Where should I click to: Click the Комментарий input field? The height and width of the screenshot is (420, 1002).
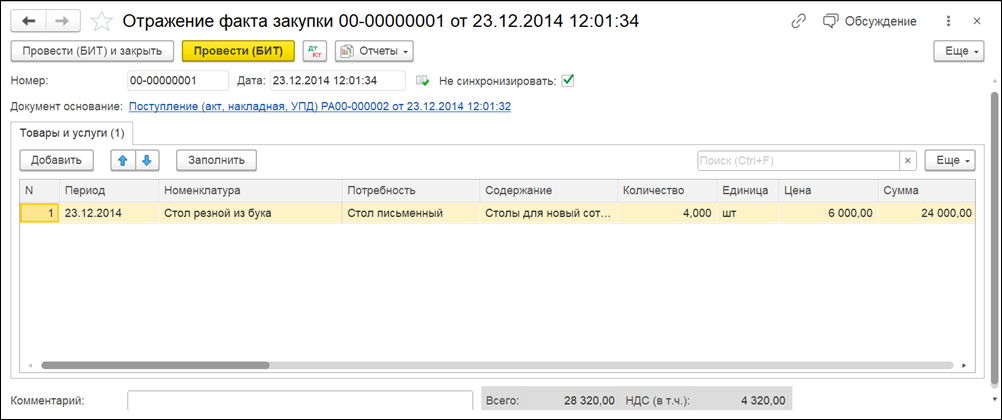pos(300,401)
